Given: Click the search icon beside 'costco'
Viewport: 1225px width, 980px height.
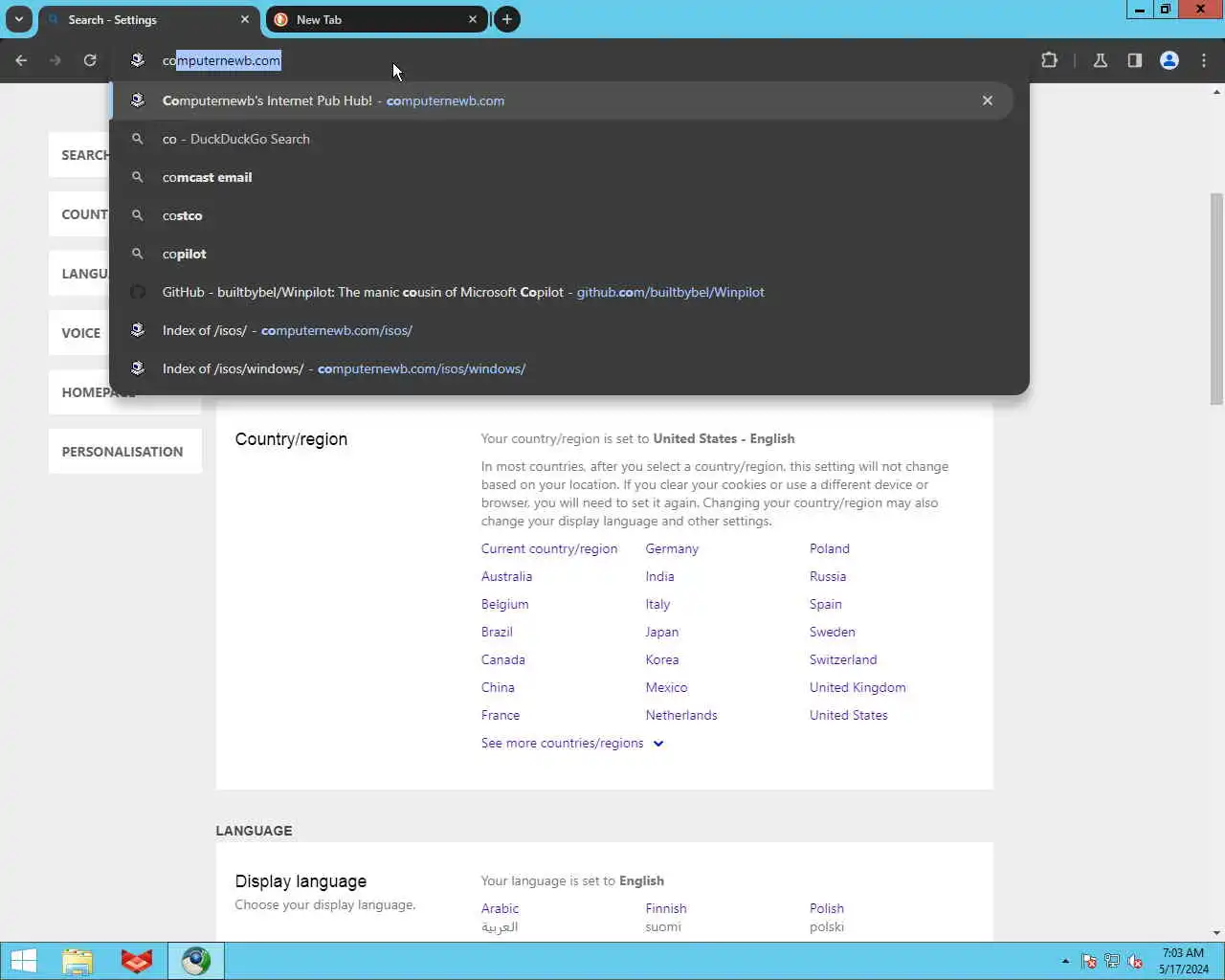Looking at the screenshot, I should point(138,215).
